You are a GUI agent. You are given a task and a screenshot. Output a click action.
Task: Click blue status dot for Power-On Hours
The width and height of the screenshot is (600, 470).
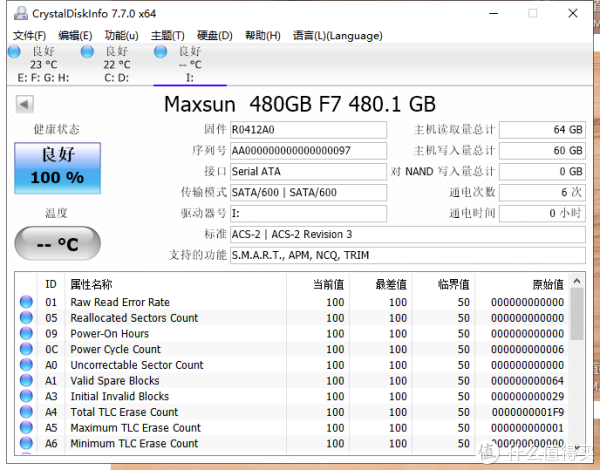tap(26, 333)
